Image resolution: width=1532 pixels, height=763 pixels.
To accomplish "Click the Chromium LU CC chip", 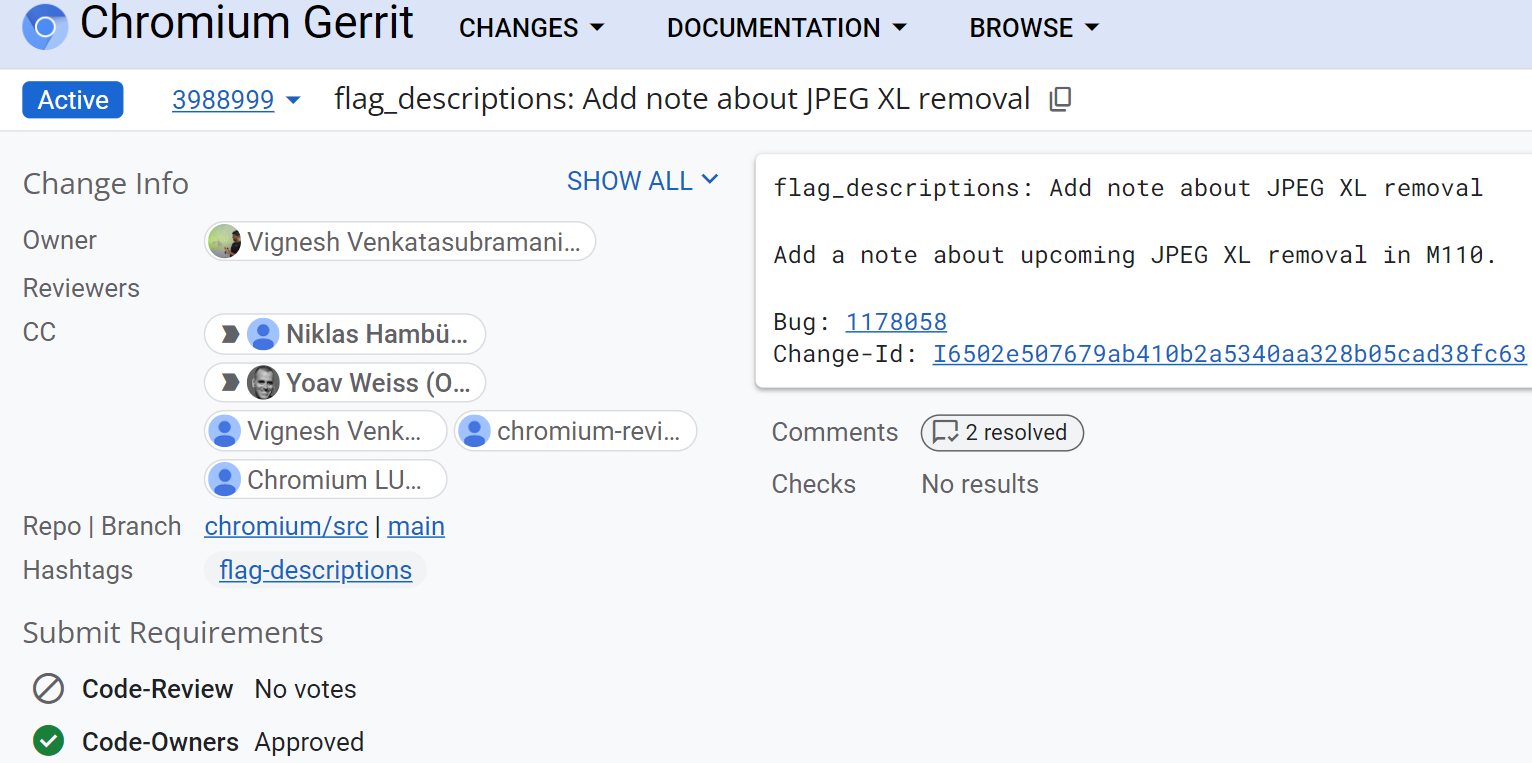I will 326,480.
